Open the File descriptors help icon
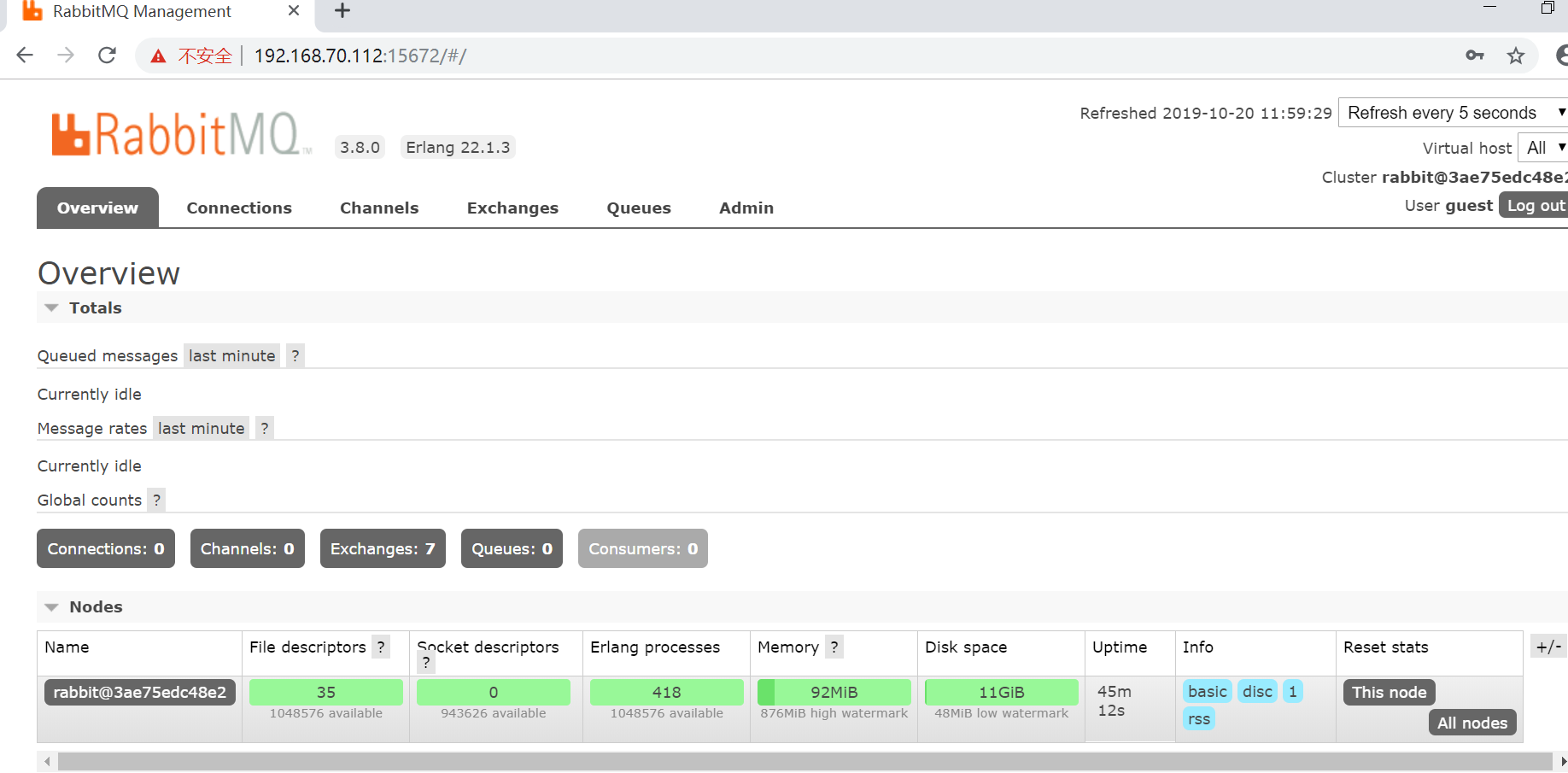This screenshot has width=1568, height=773. click(381, 647)
